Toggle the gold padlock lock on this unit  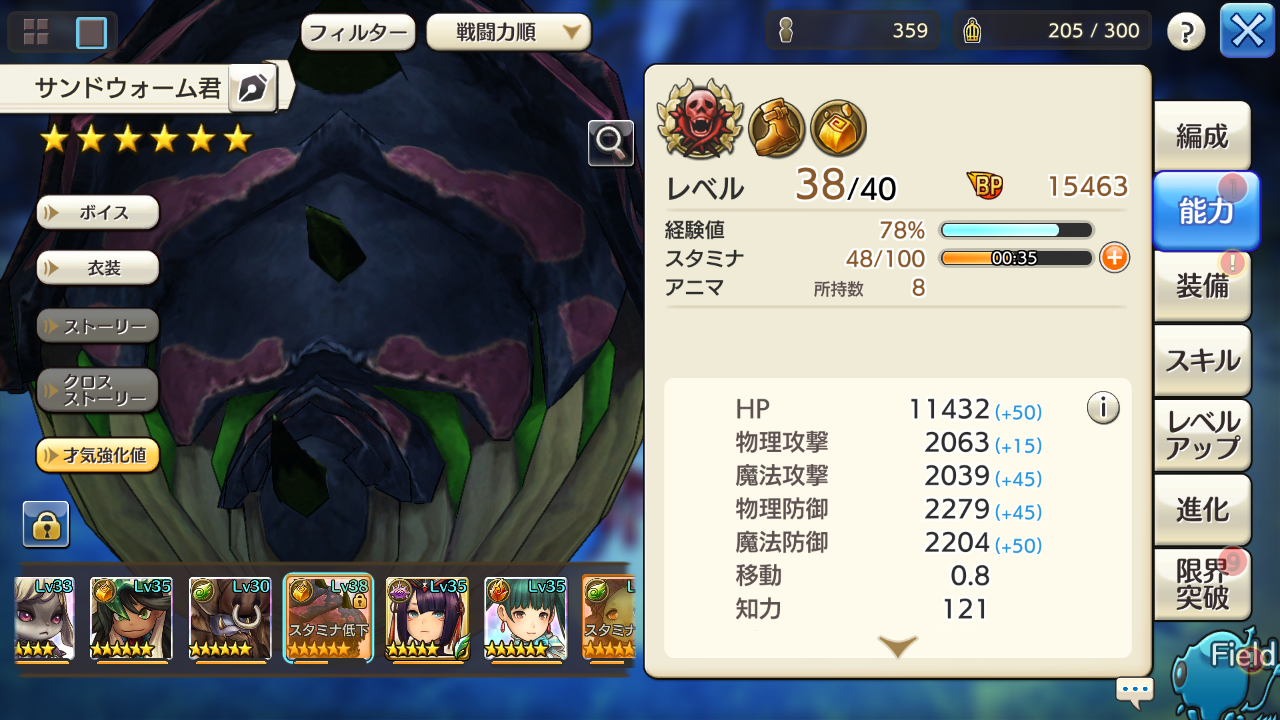[46, 525]
